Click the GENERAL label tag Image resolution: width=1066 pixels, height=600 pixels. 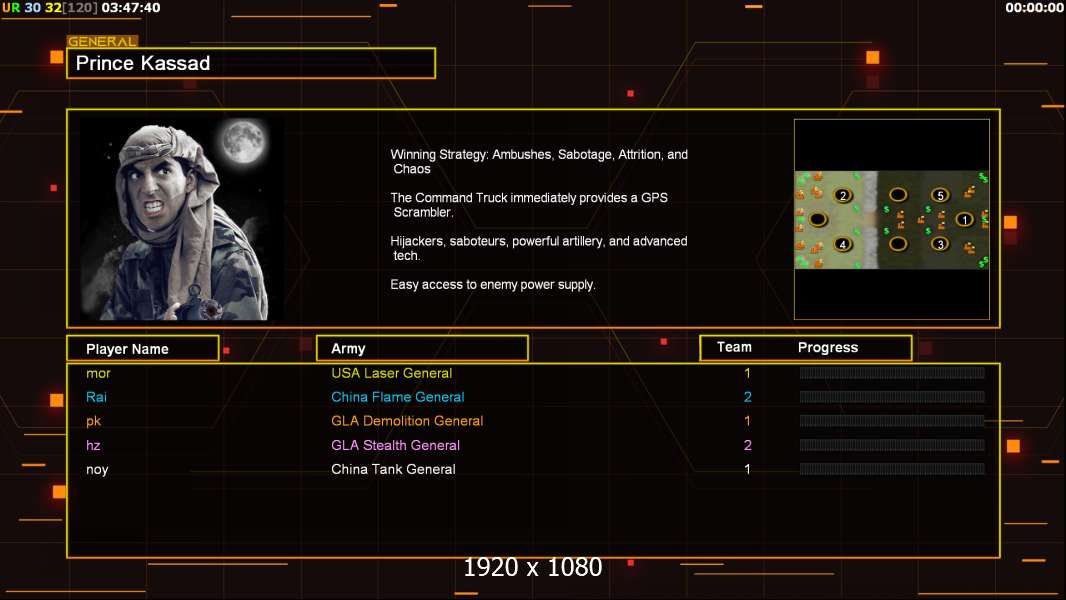point(103,41)
